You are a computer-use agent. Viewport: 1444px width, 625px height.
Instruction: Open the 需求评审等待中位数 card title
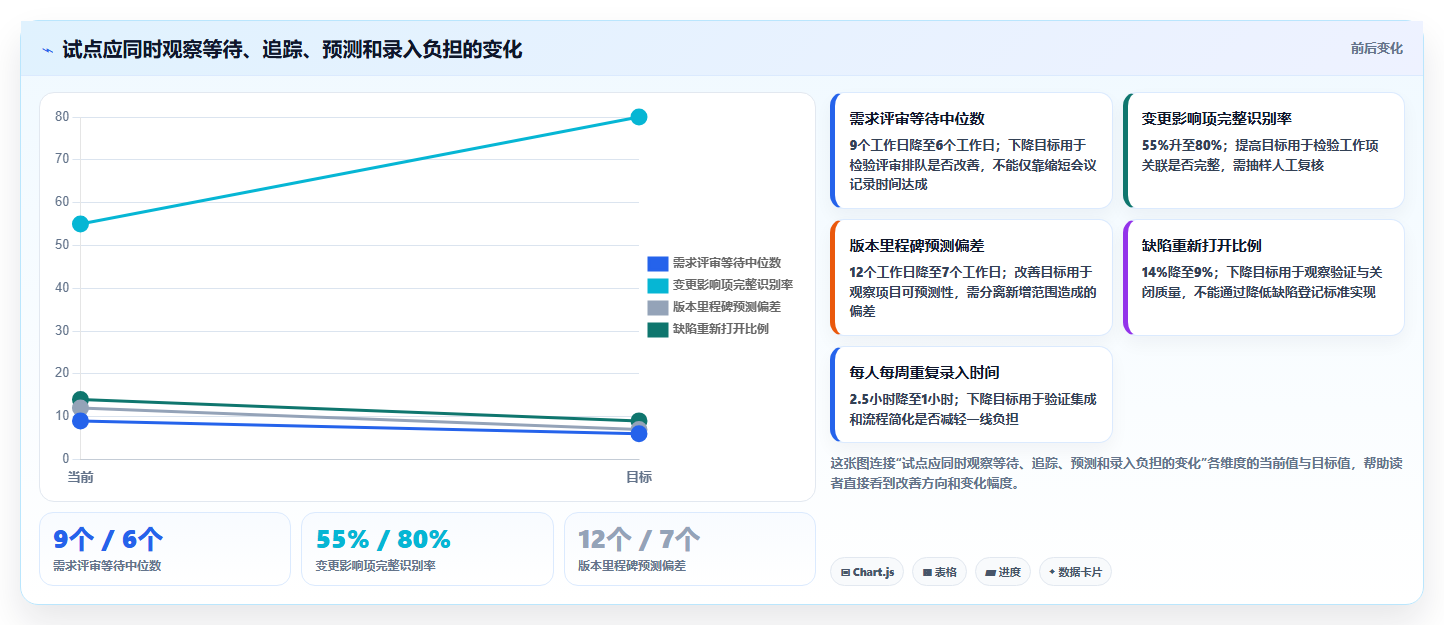click(x=917, y=118)
